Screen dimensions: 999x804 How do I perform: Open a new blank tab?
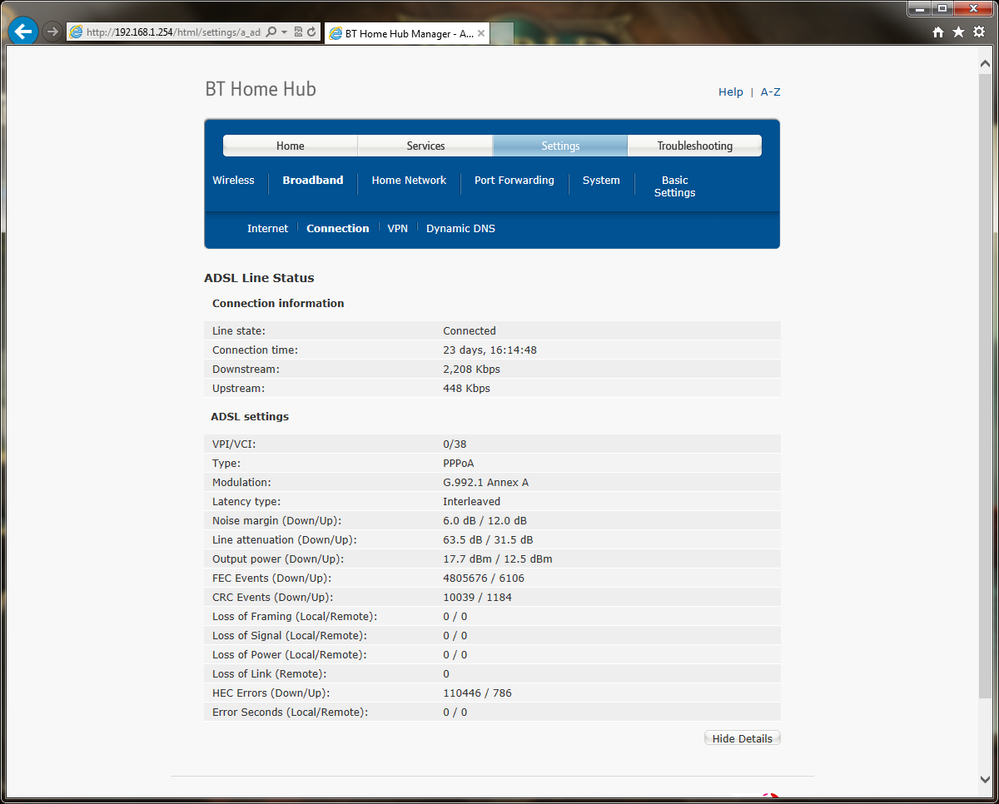(502, 33)
